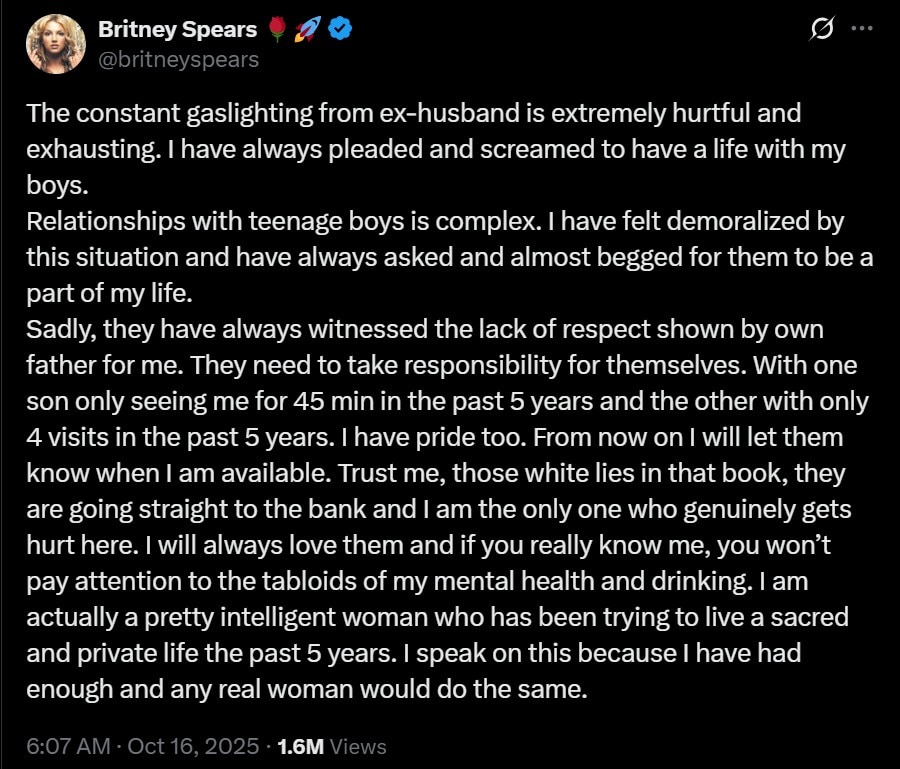Click the blue verified checkmark badge
This screenshot has height=769, width=900.
(341, 30)
